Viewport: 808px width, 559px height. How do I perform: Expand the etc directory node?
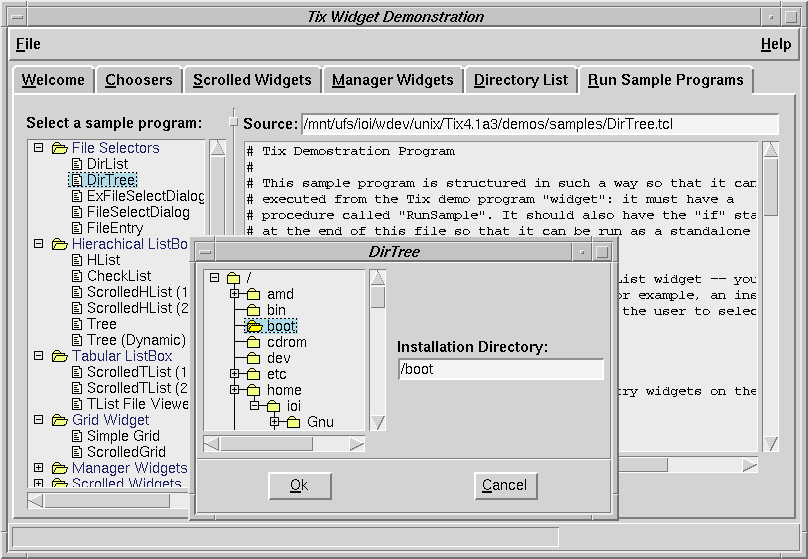(x=234, y=374)
